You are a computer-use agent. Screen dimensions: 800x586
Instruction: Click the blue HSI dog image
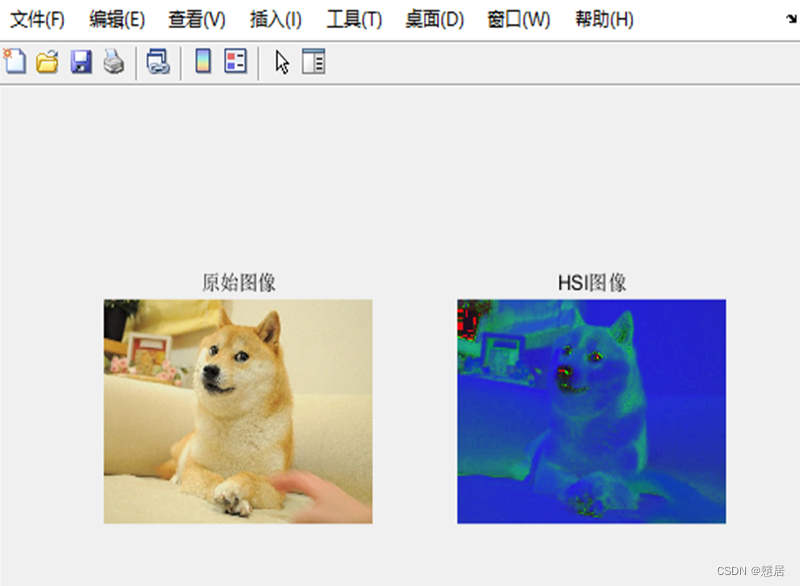tap(591, 412)
